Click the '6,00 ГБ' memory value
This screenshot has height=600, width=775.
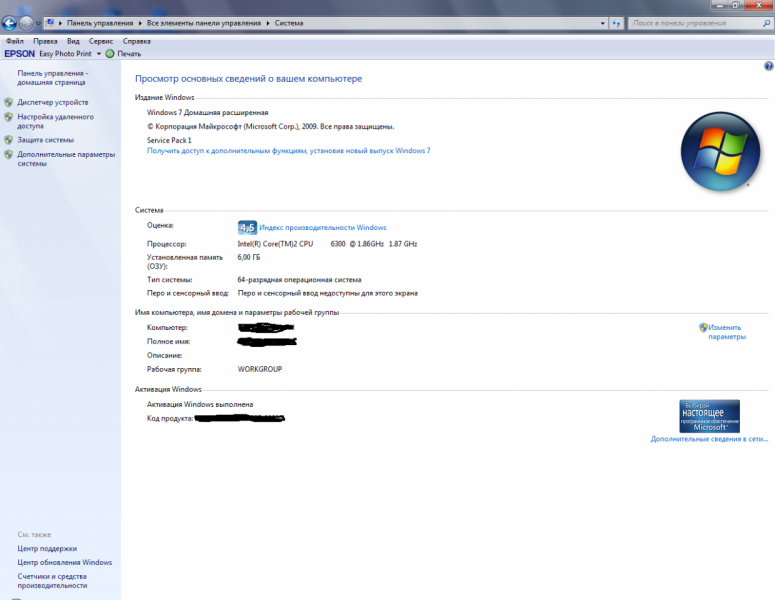pyautogui.click(x=249, y=257)
